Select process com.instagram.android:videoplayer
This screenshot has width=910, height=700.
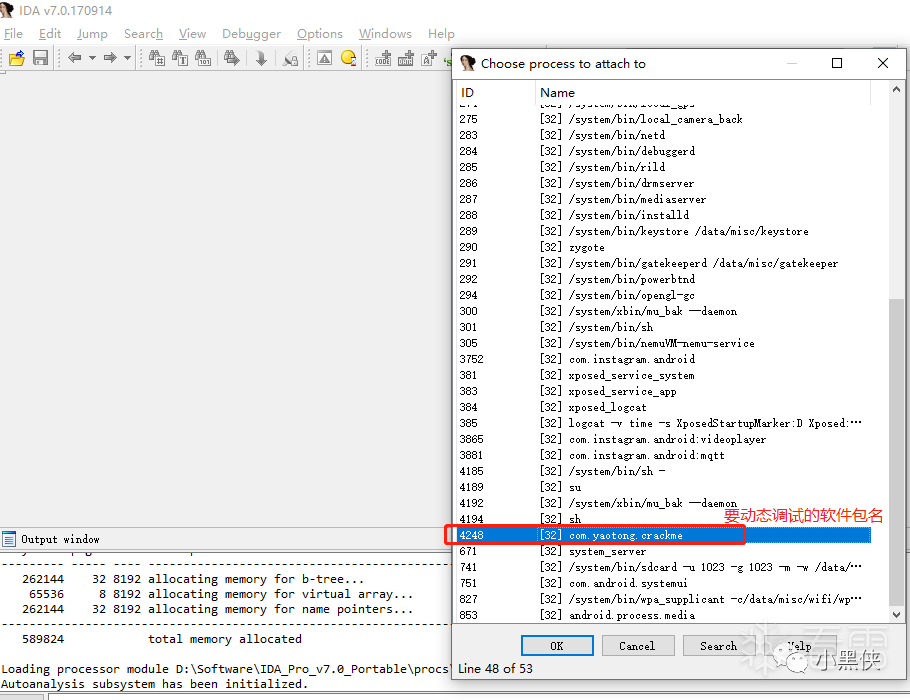[x=664, y=439]
